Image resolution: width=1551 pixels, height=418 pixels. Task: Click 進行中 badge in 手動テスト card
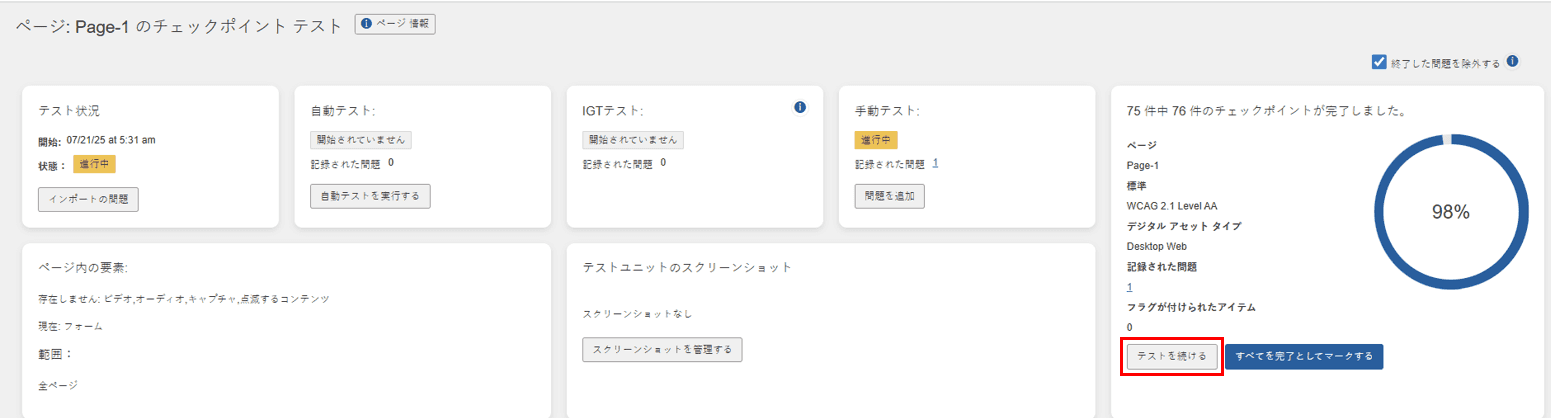click(876, 140)
